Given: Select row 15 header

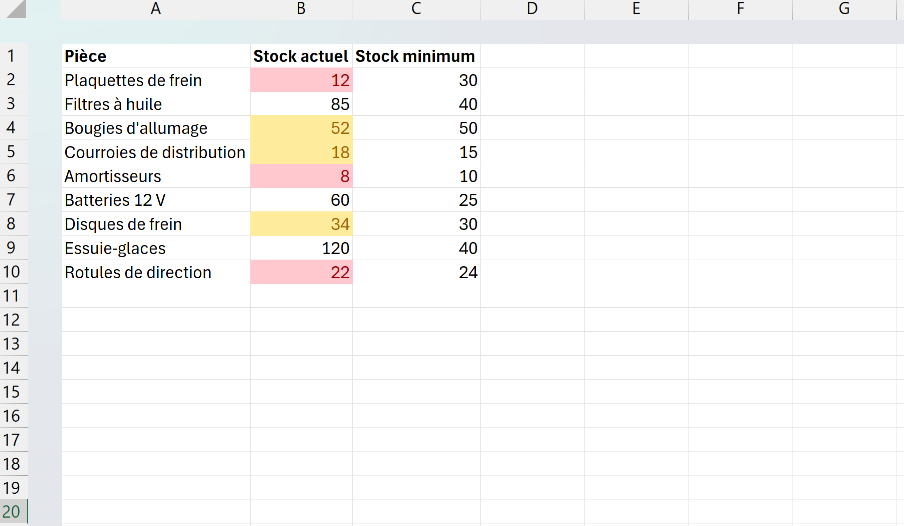Looking at the screenshot, I should pos(12,392).
